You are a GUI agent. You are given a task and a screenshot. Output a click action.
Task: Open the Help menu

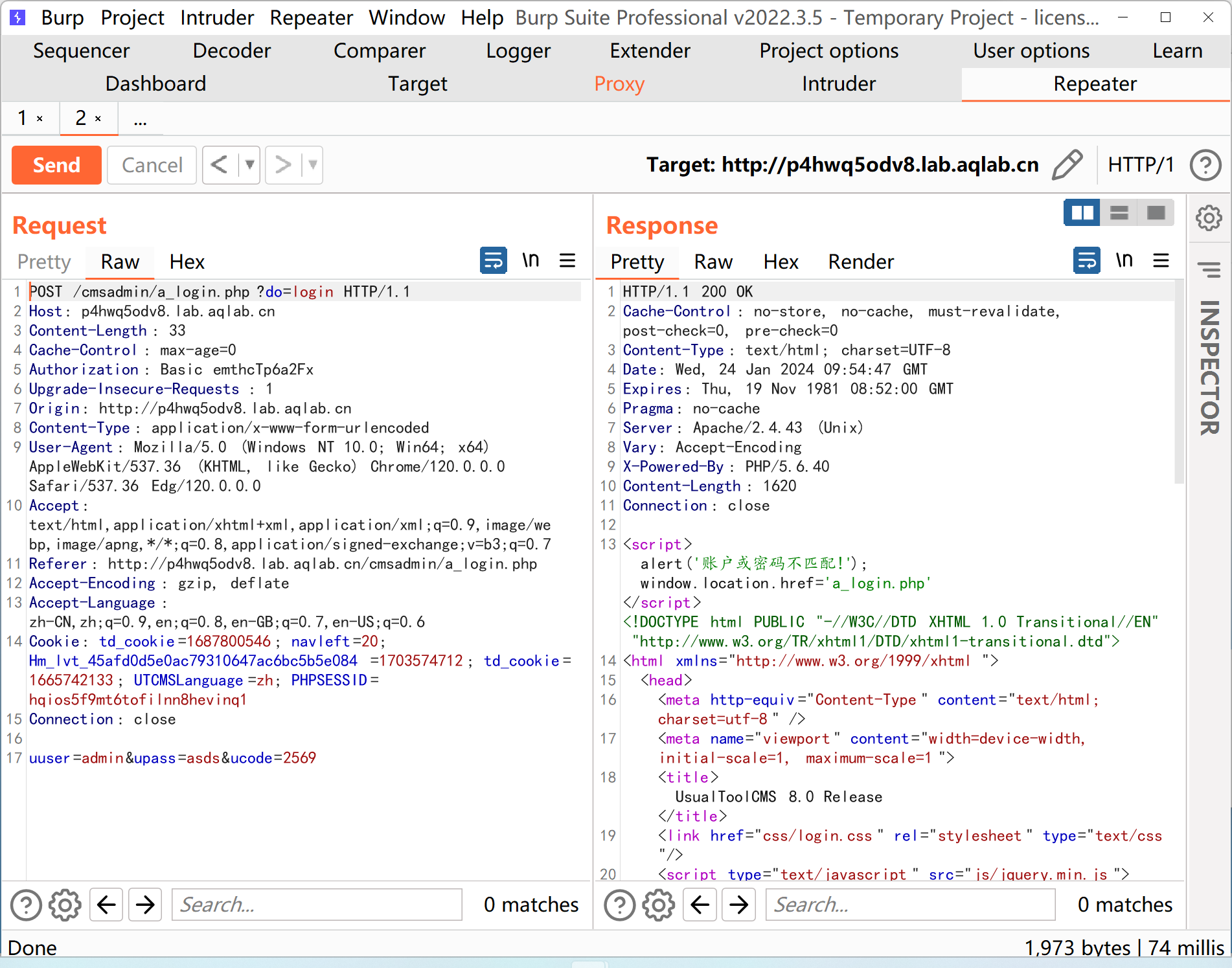(482, 17)
